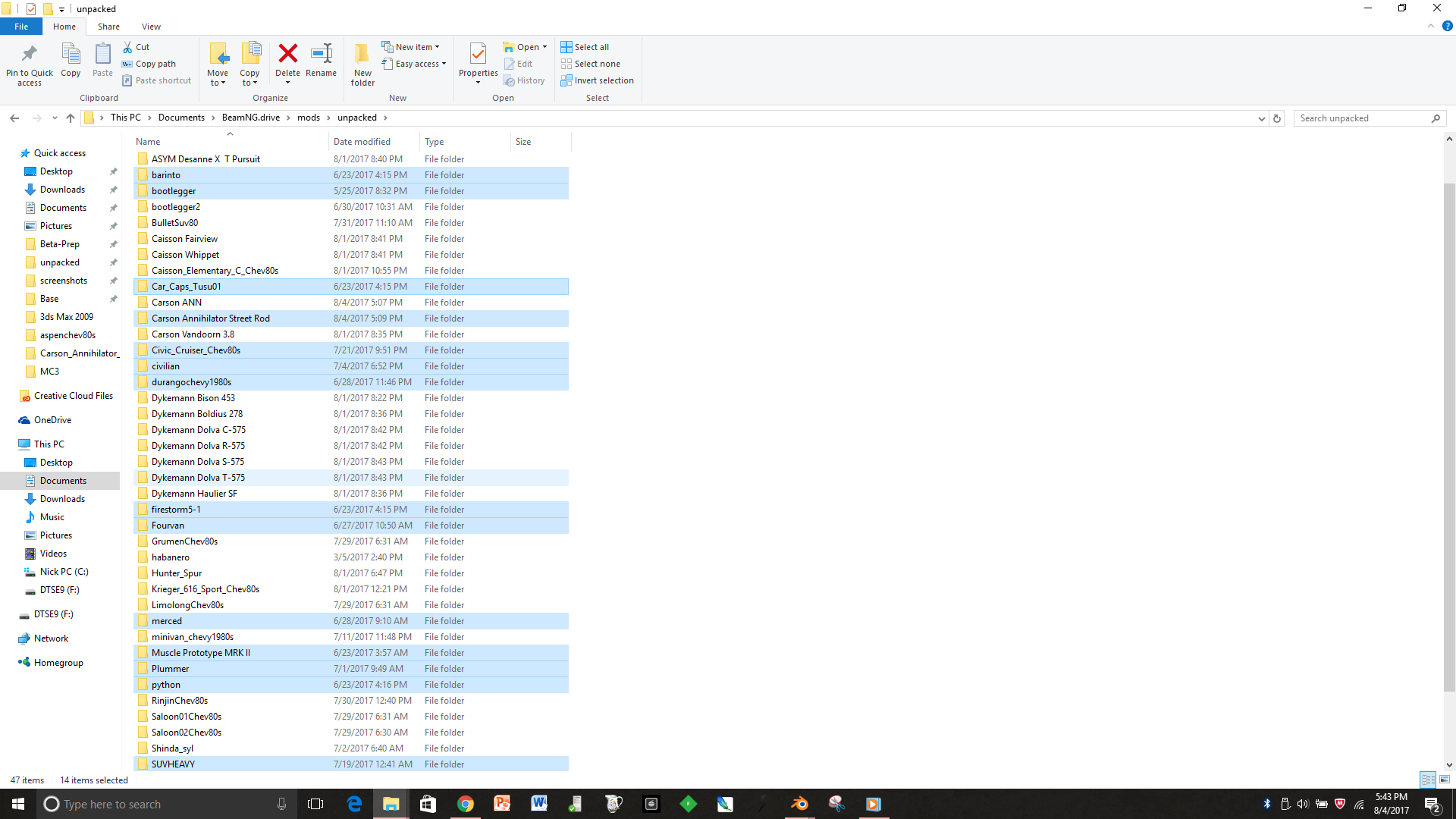
Task: Switch to the View ribbon tab
Action: point(151,27)
